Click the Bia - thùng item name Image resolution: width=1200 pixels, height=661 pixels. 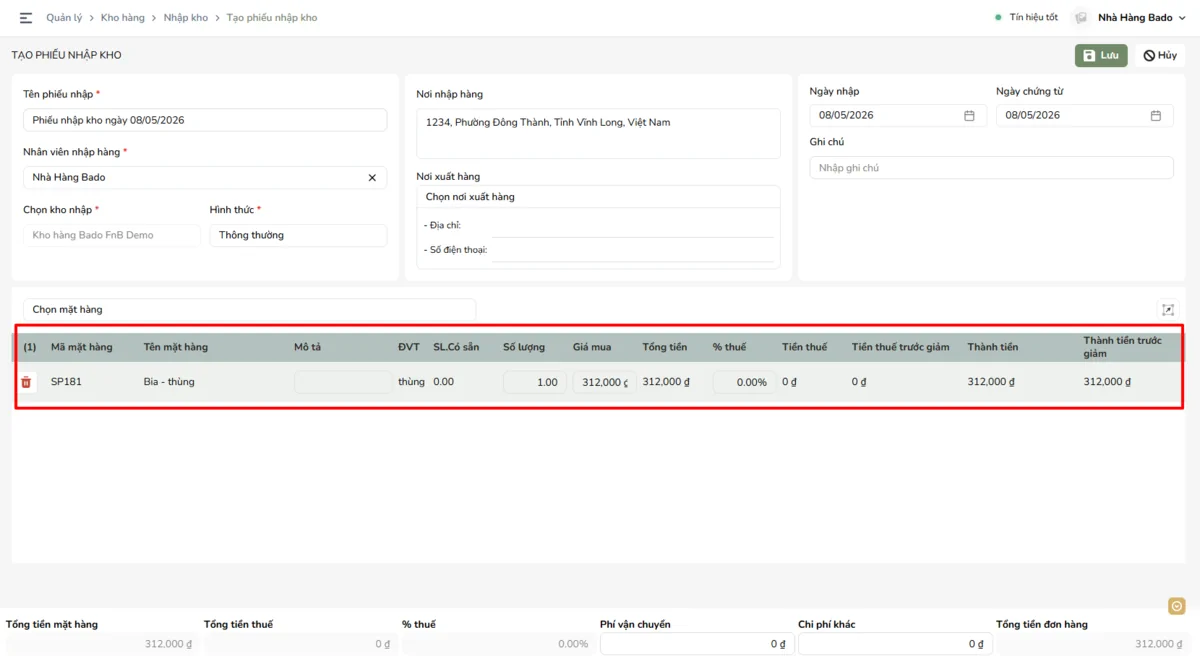click(169, 382)
